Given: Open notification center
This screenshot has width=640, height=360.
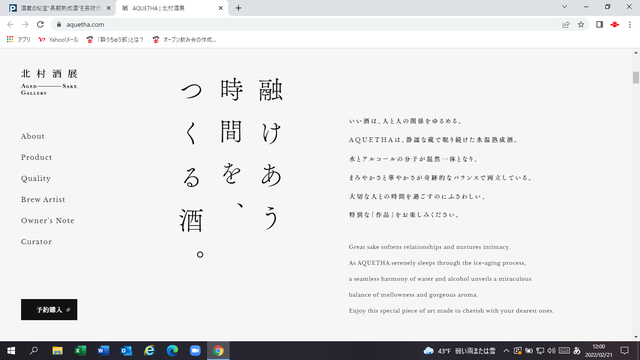Looking at the screenshot, I should pos(624,351).
